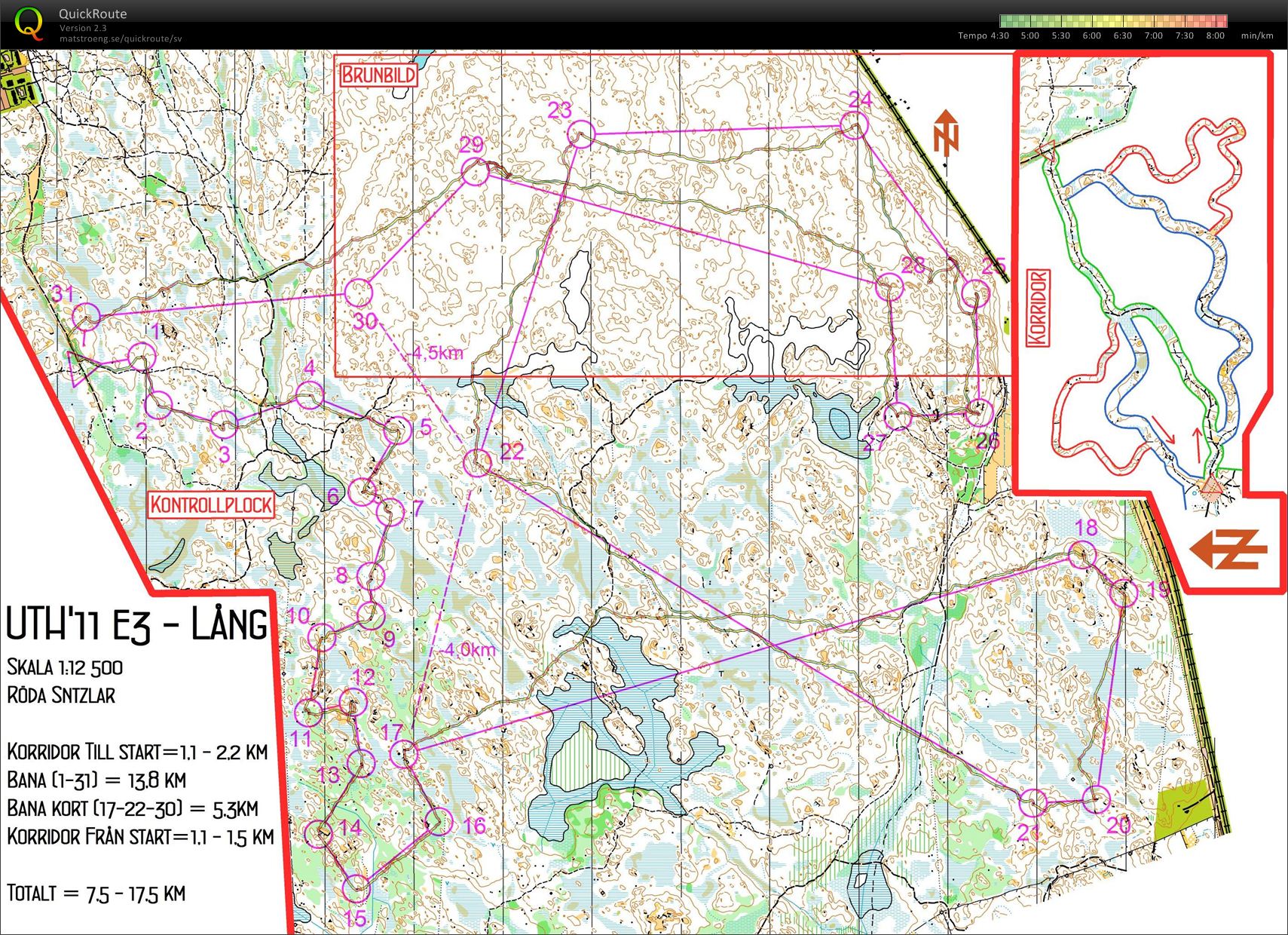Click the 6:00 tempo scale label
This screenshot has width=1288, height=935.
pyautogui.click(x=1091, y=35)
